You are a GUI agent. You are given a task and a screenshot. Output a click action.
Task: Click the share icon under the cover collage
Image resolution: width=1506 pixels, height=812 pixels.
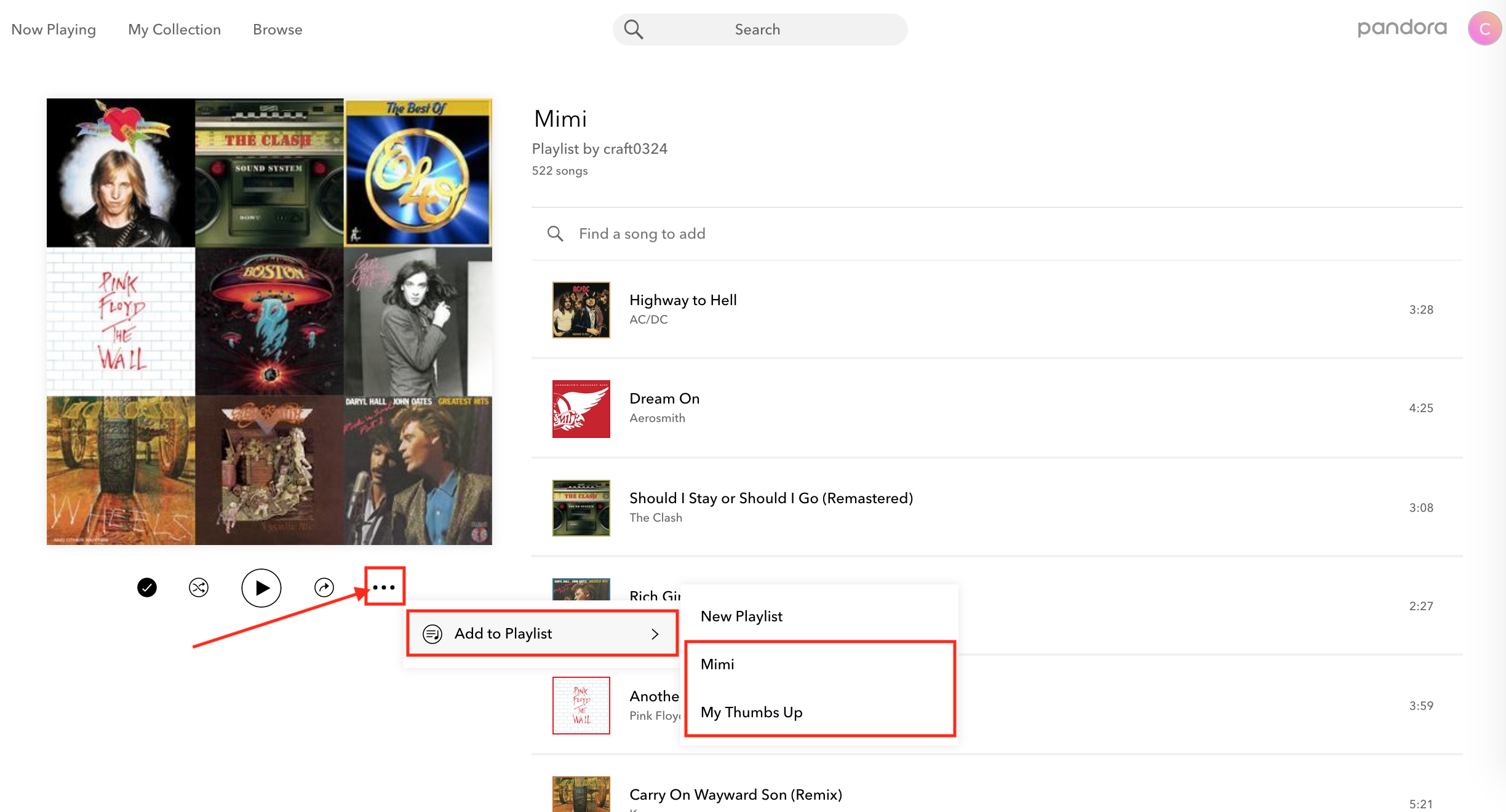[324, 587]
